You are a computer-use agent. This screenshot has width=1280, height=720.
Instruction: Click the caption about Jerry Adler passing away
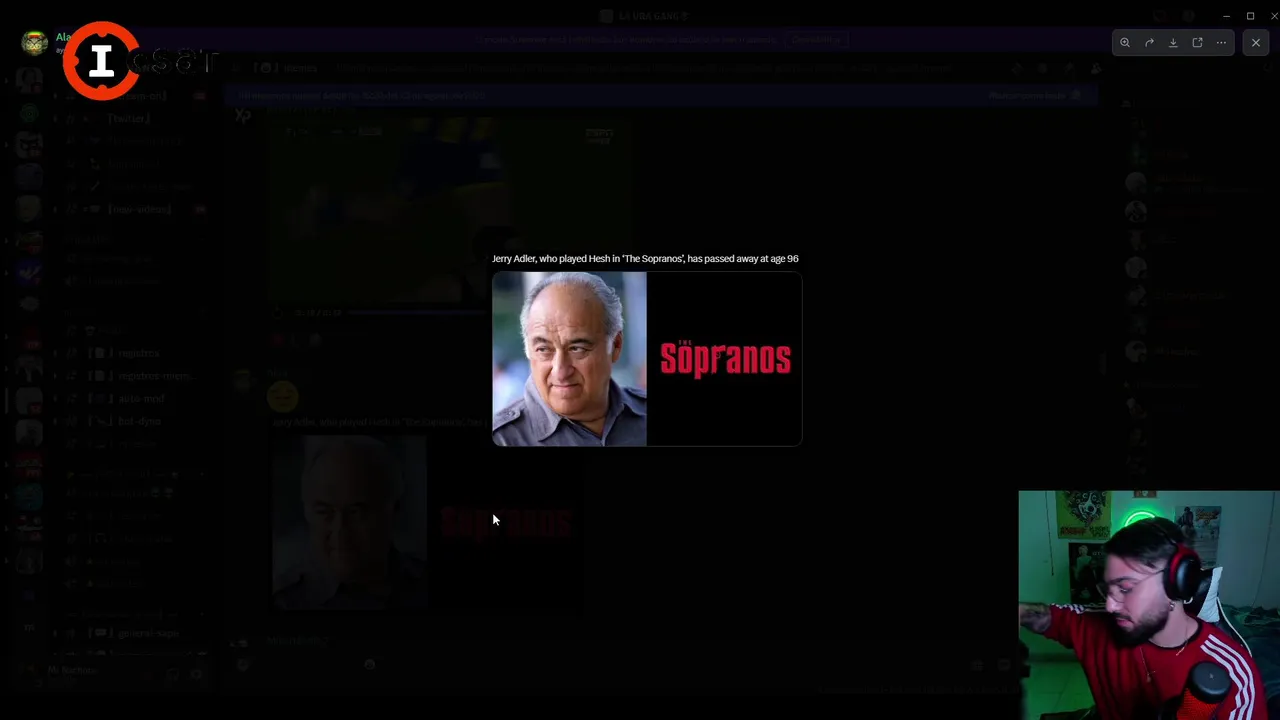(x=645, y=258)
